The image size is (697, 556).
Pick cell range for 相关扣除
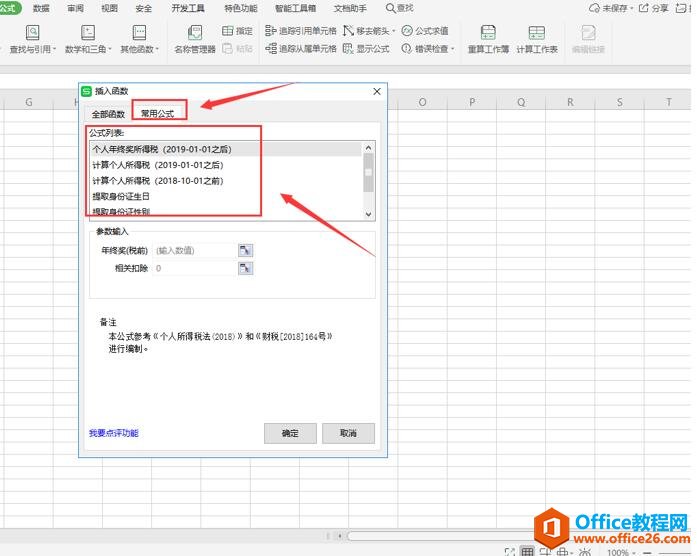pos(245,268)
